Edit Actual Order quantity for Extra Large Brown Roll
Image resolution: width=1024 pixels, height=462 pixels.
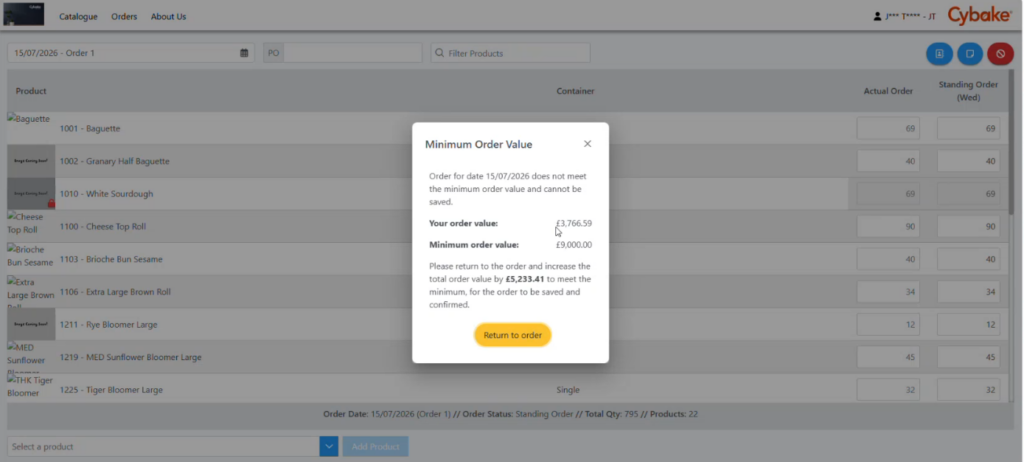pyautogui.click(x=888, y=291)
